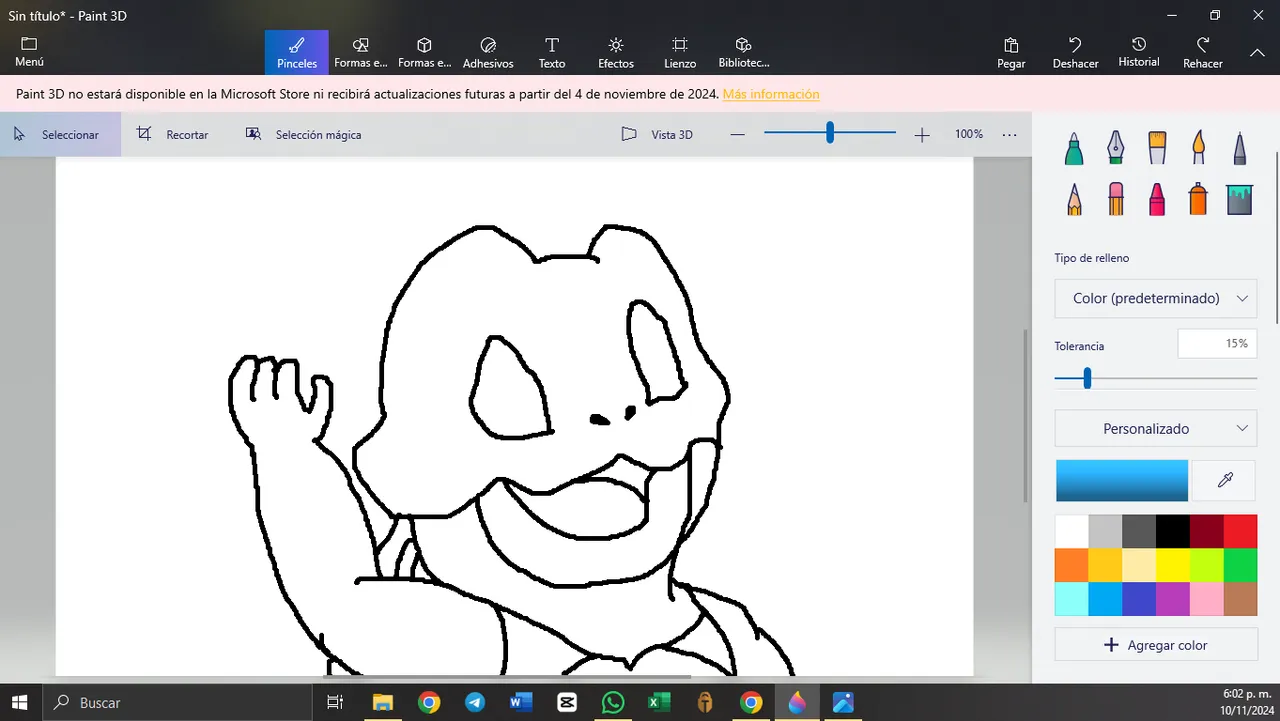Expand the Personalizado dropdown
The image size is (1280, 721).
[1156, 428]
